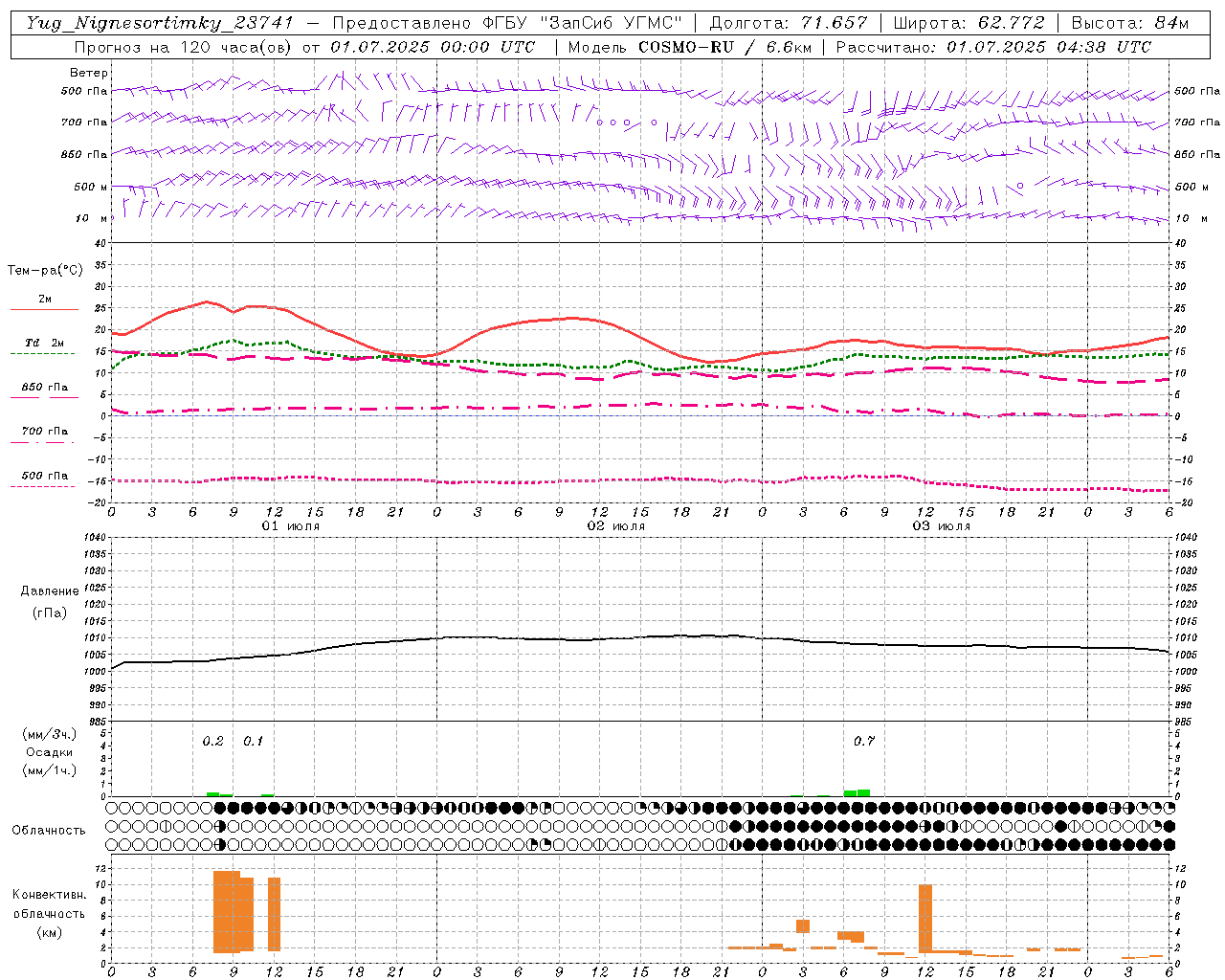
Task: Click the Тем-ра(°C) axis title
Action: 45,271
